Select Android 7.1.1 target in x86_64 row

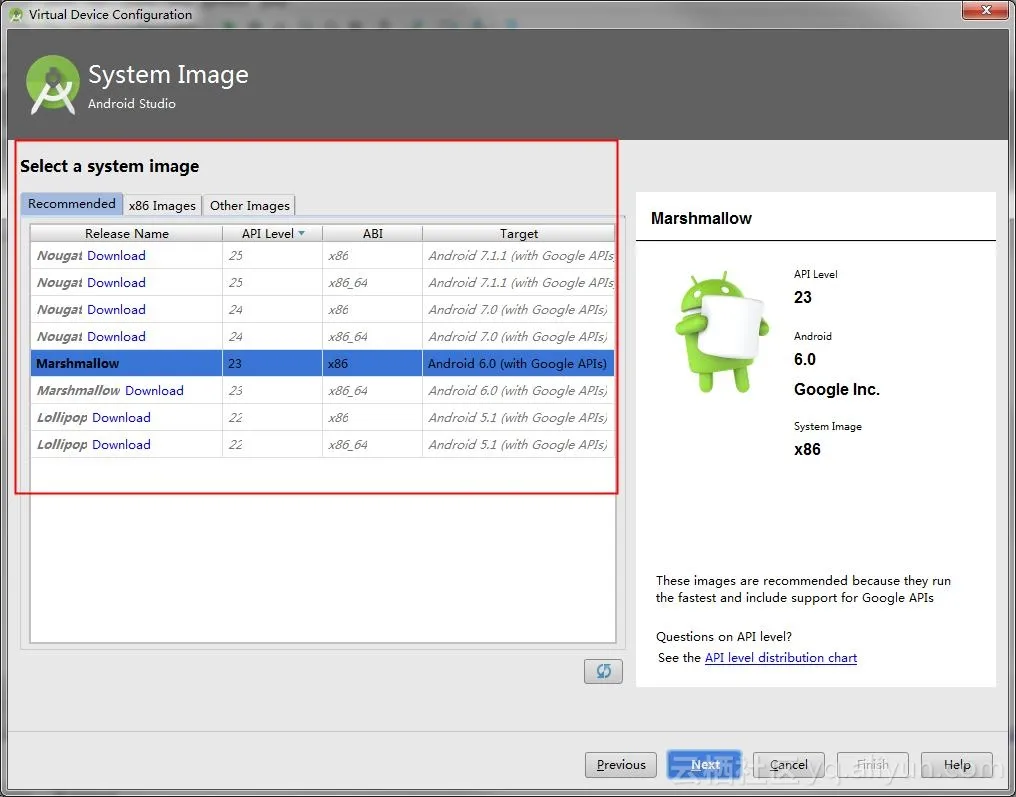click(520, 283)
